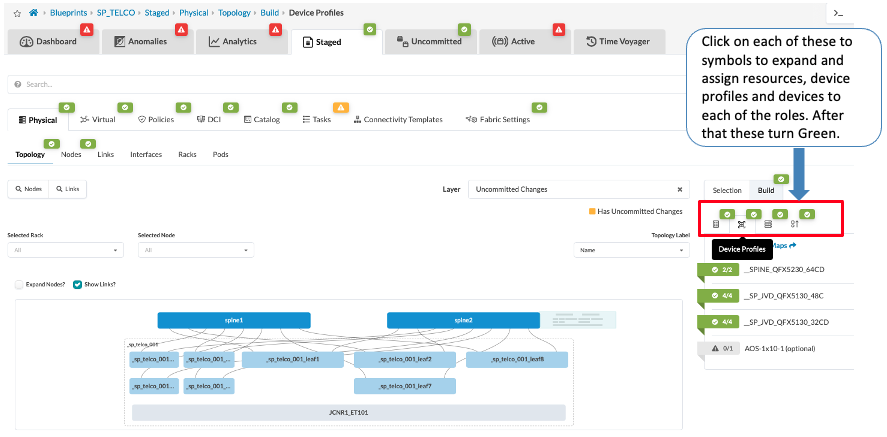Open the Layer Uncommitted Changes dropdown

tap(579, 189)
